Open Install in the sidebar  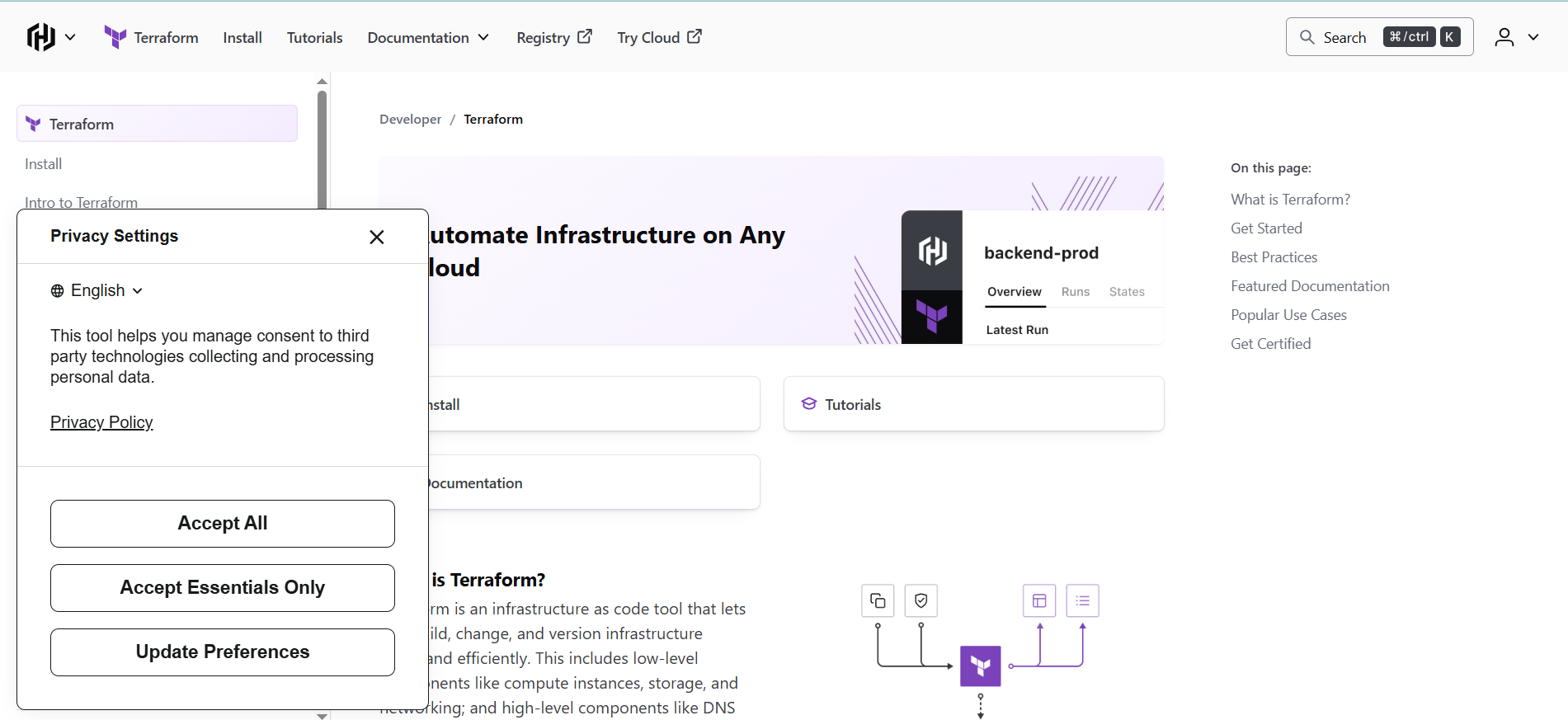pyautogui.click(x=43, y=164)
